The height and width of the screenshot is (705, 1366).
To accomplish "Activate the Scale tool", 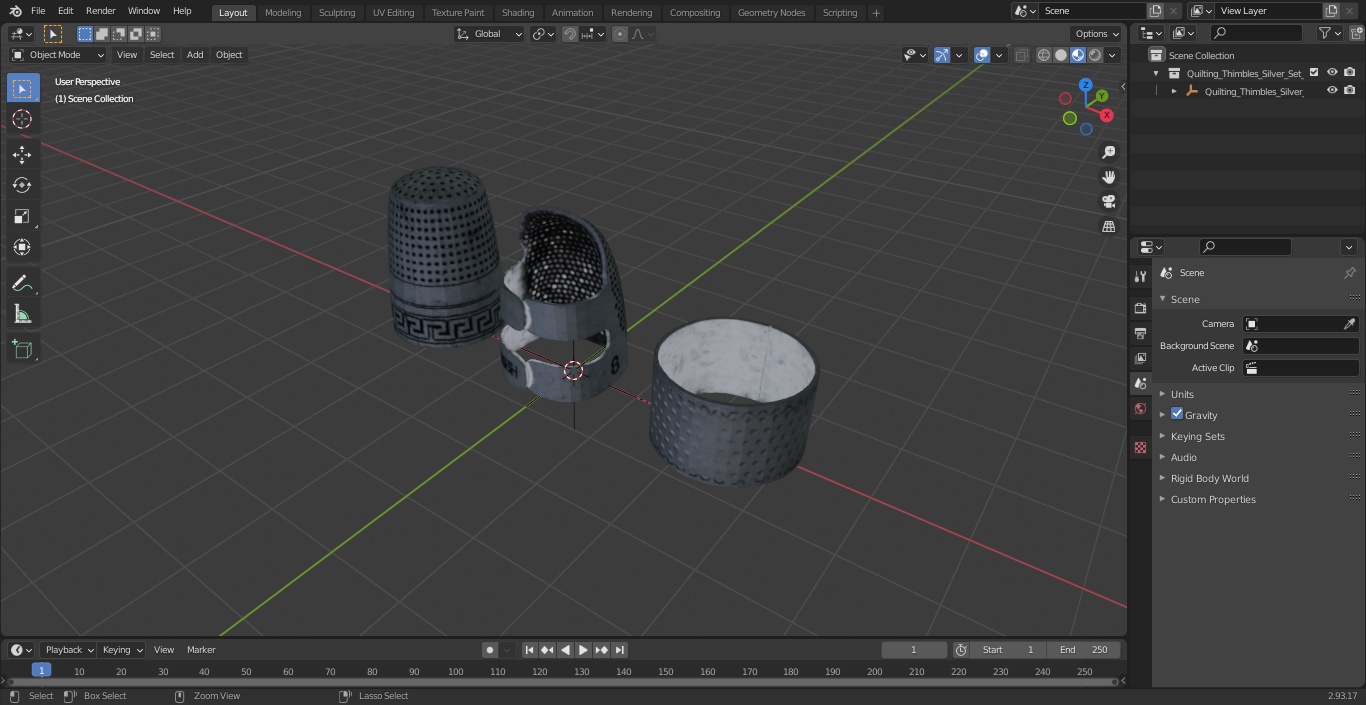I will point(22,216).
